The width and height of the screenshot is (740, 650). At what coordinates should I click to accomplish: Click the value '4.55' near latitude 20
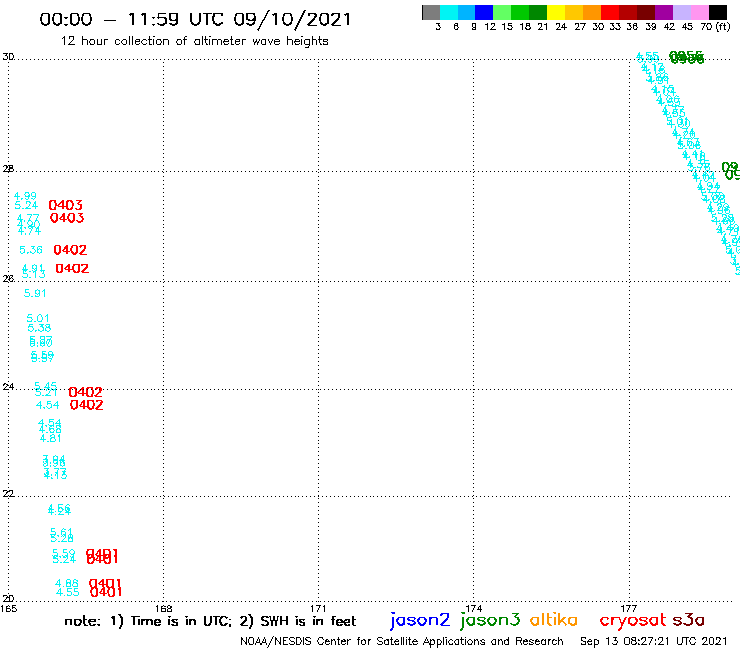tap(67, 592)
